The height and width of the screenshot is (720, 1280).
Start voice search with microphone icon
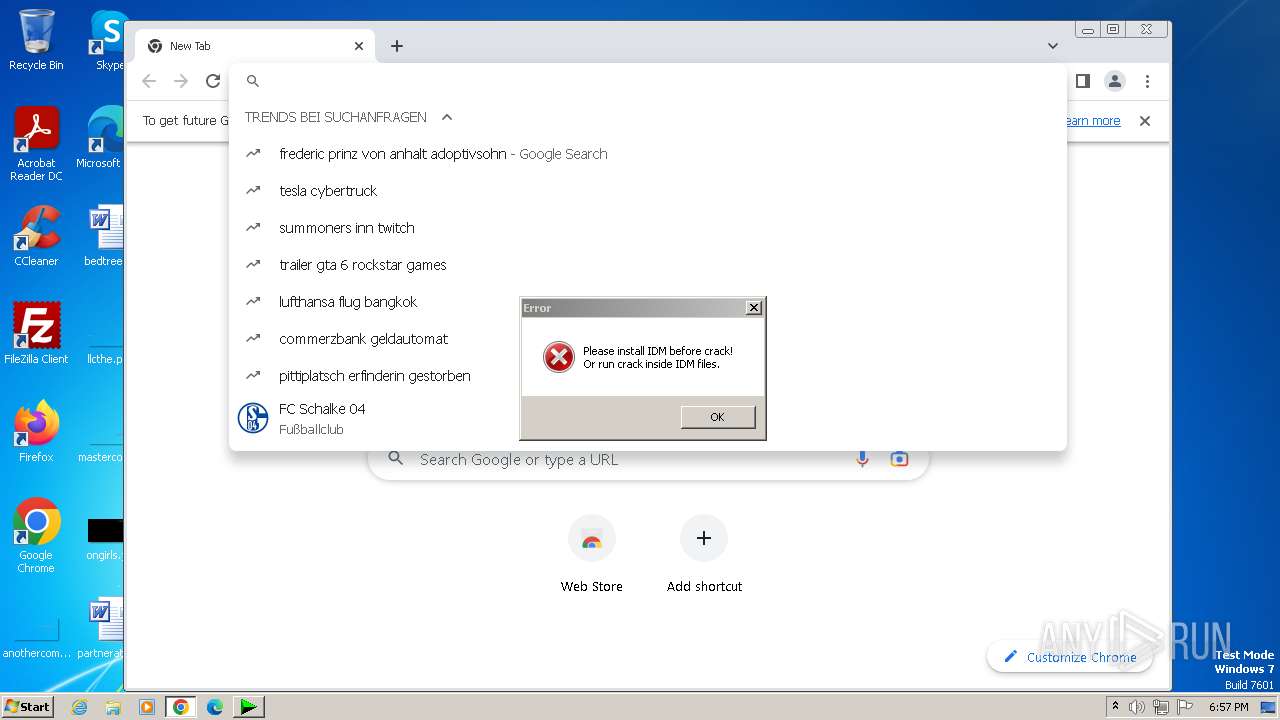pos(862,459)
